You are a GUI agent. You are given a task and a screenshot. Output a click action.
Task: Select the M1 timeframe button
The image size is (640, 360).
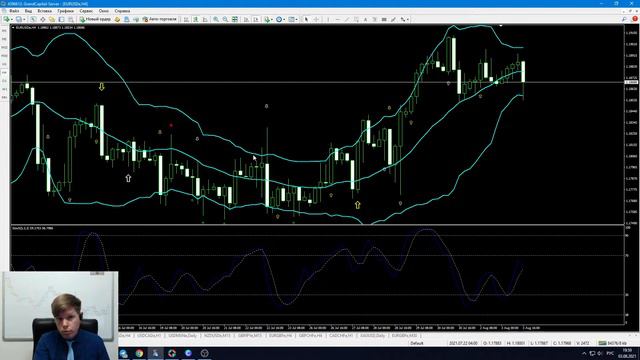pos(4,31)
